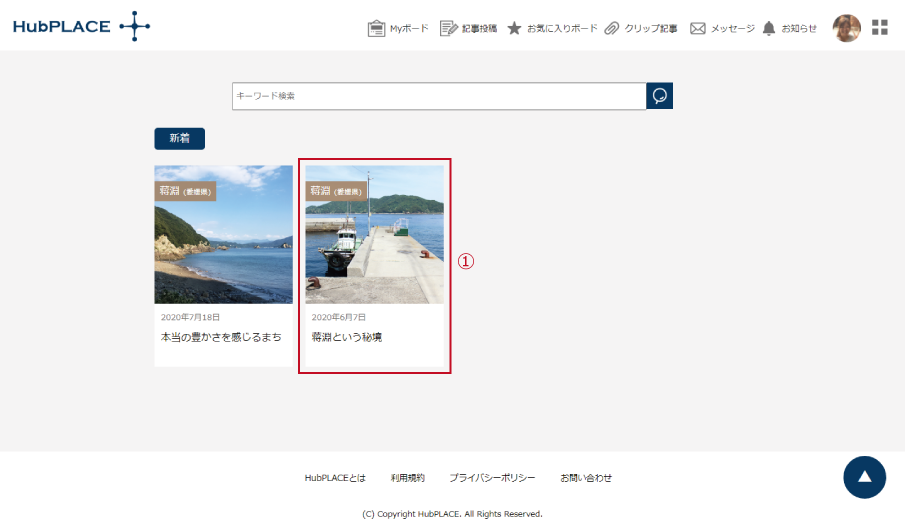
Task: Open the プライバシーポリシー footer link
Action: (492, 478)
